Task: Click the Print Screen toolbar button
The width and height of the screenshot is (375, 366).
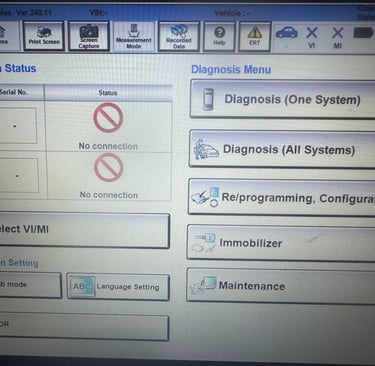Action: tap(44, 36)
